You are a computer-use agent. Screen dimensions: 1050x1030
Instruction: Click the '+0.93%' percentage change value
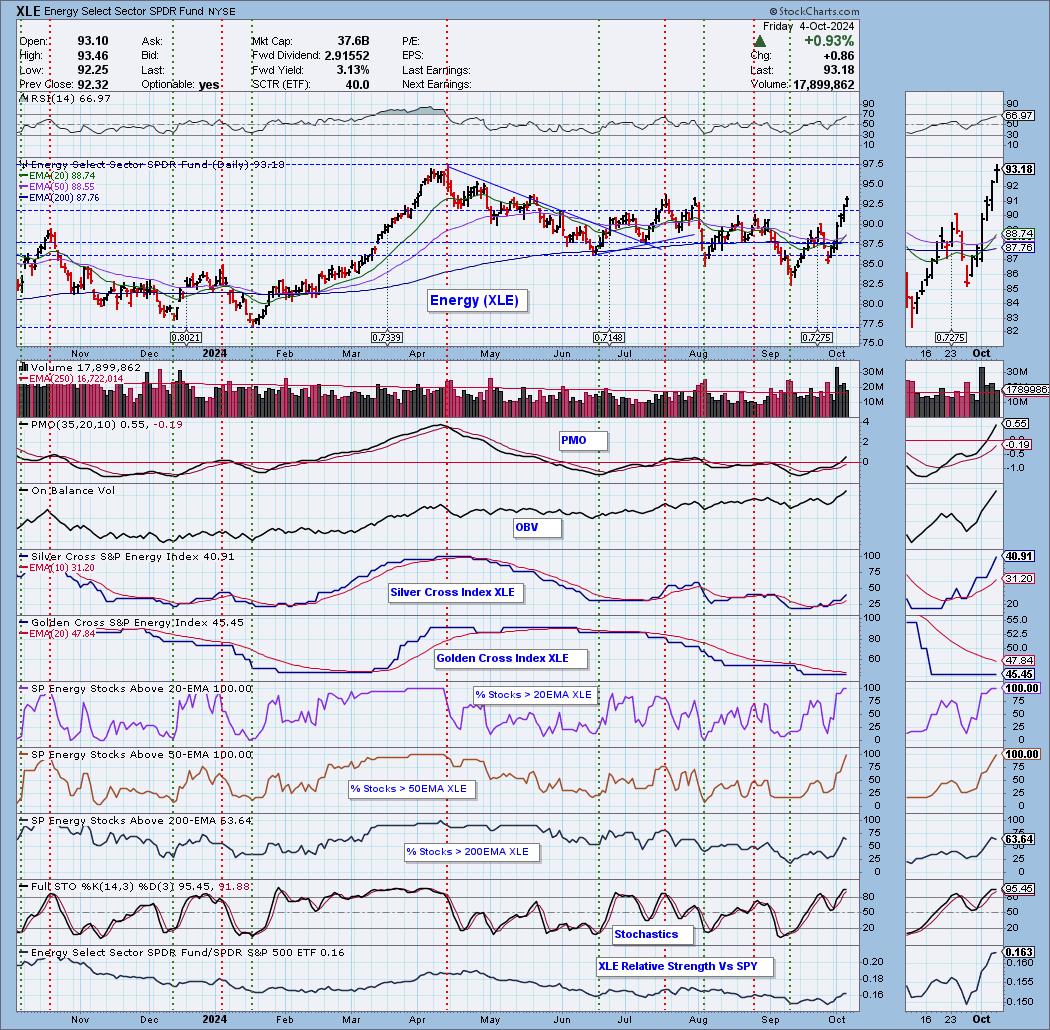829,41
